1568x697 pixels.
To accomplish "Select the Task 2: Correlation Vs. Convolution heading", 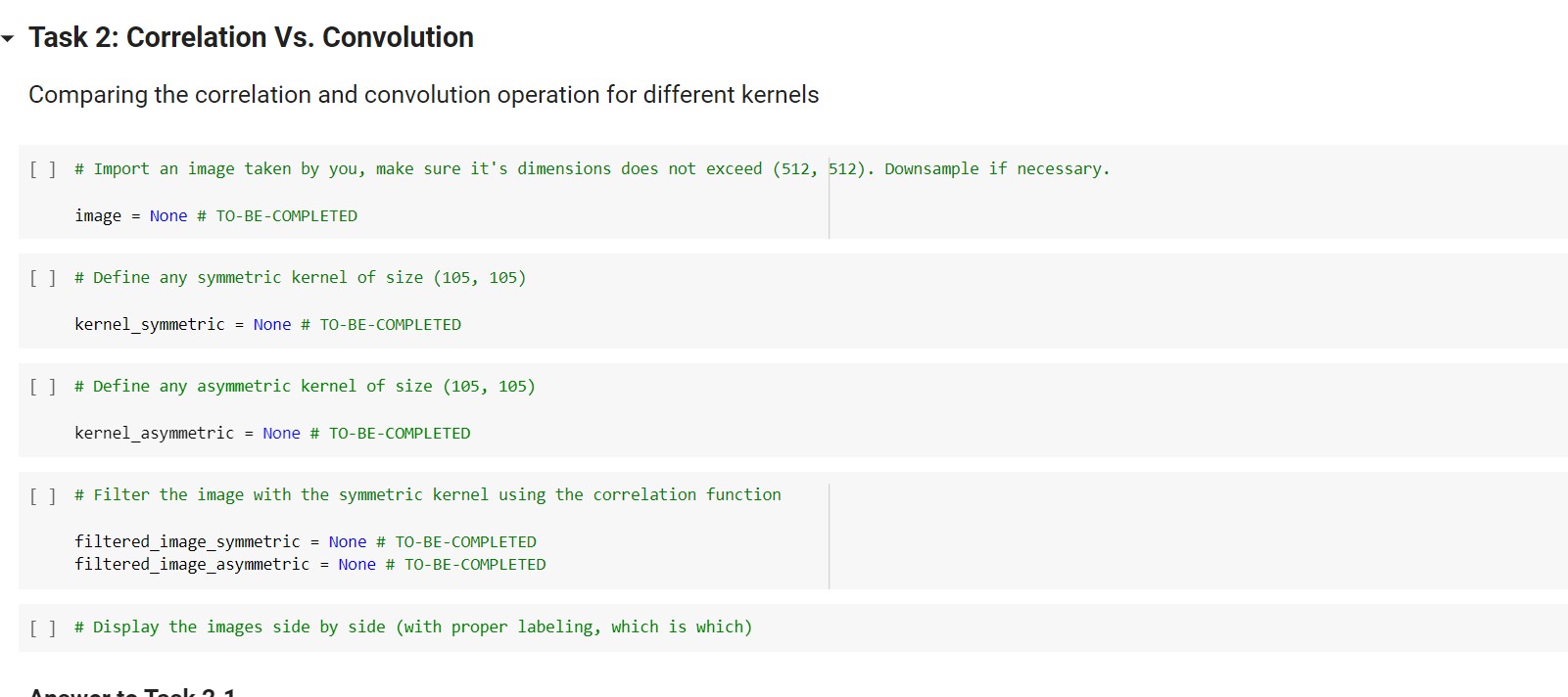I will pos(251,37).
